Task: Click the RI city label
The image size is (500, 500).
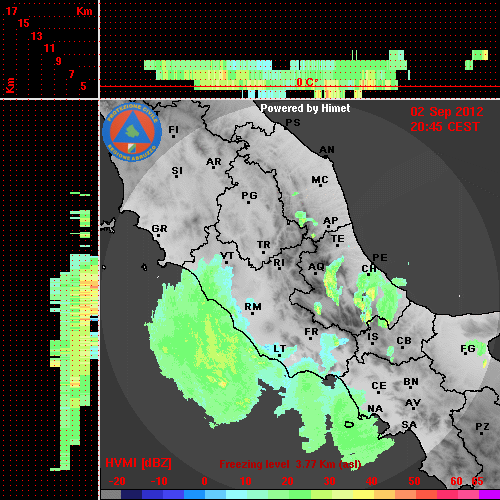Action: click(279, 263)
